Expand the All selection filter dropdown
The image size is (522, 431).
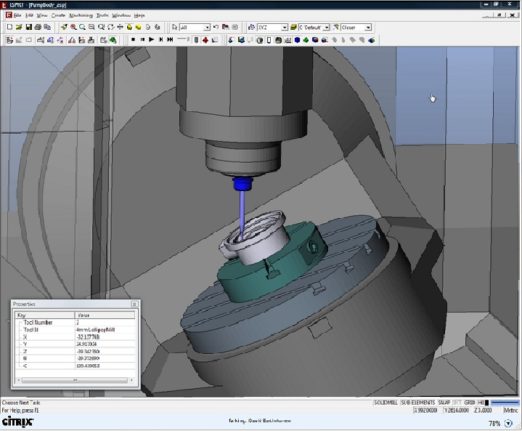pos(207,27)
